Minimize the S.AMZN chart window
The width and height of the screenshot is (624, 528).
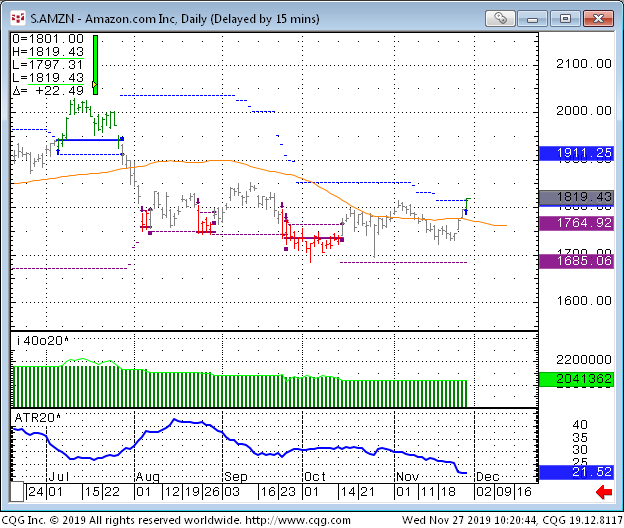(x=532, y=18)
